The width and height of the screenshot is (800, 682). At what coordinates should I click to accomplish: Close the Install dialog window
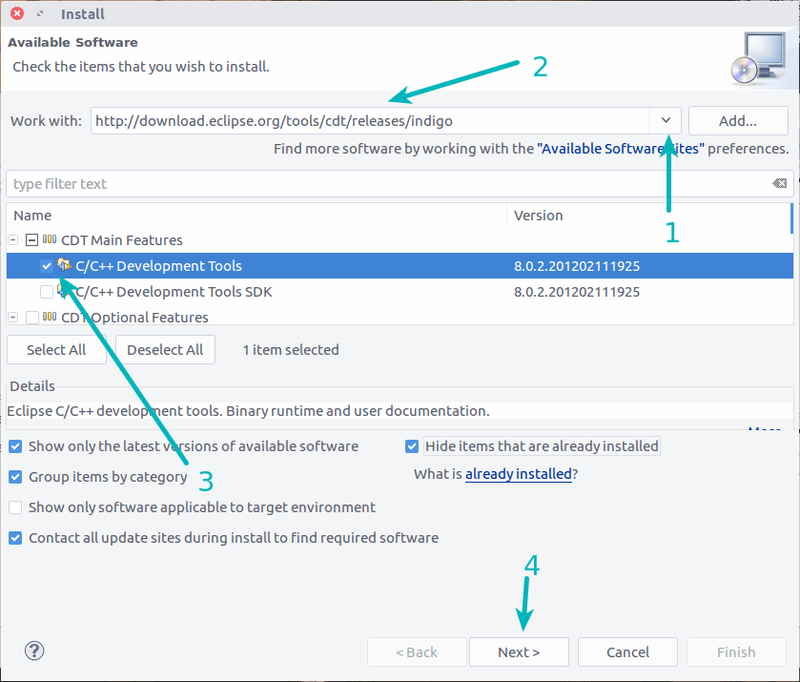click(17, 14)
